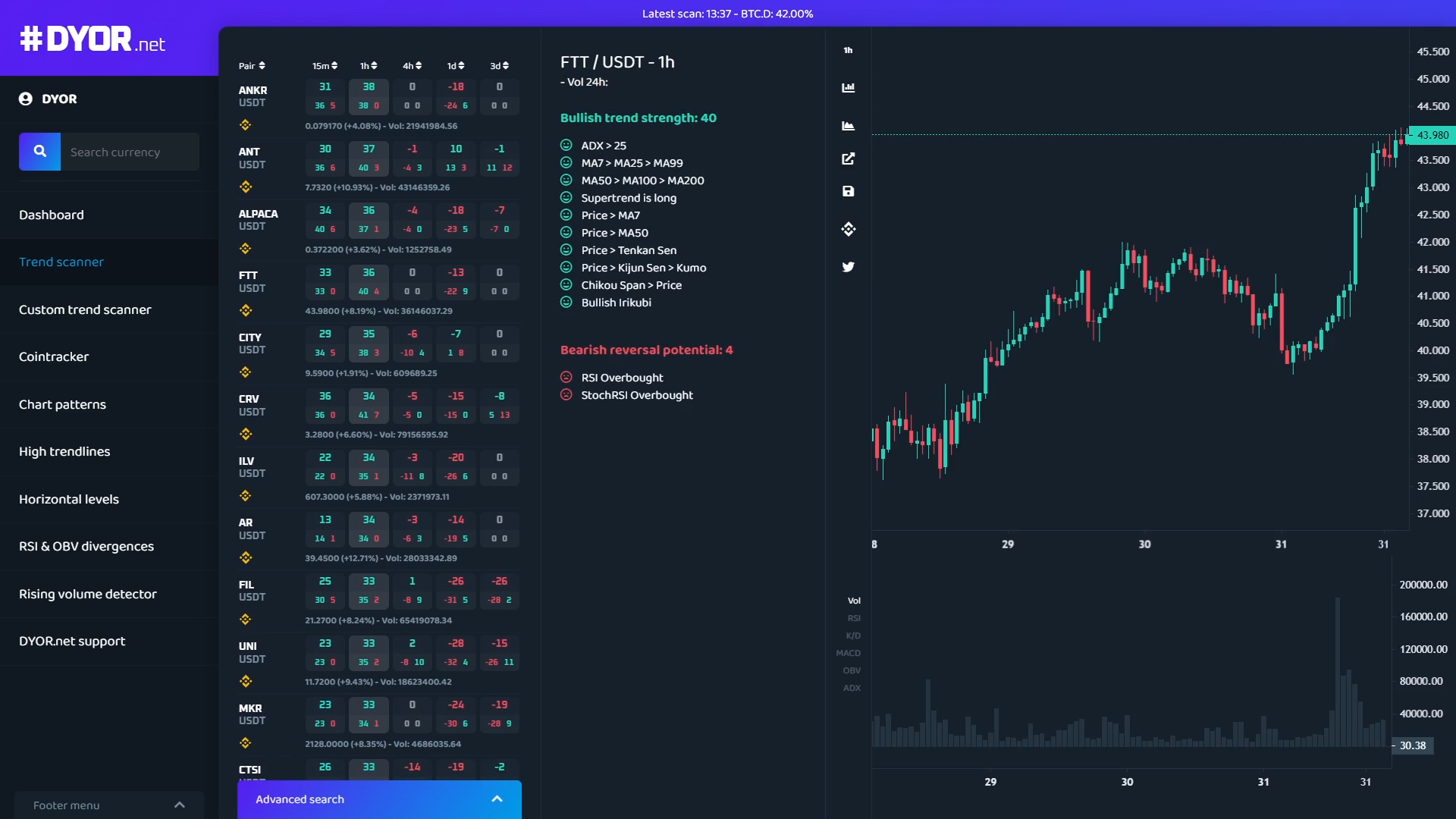Open DYOR.net support page
This screenshot has height=819, width=1456.
pyautogui.click(x=109, y=642)
